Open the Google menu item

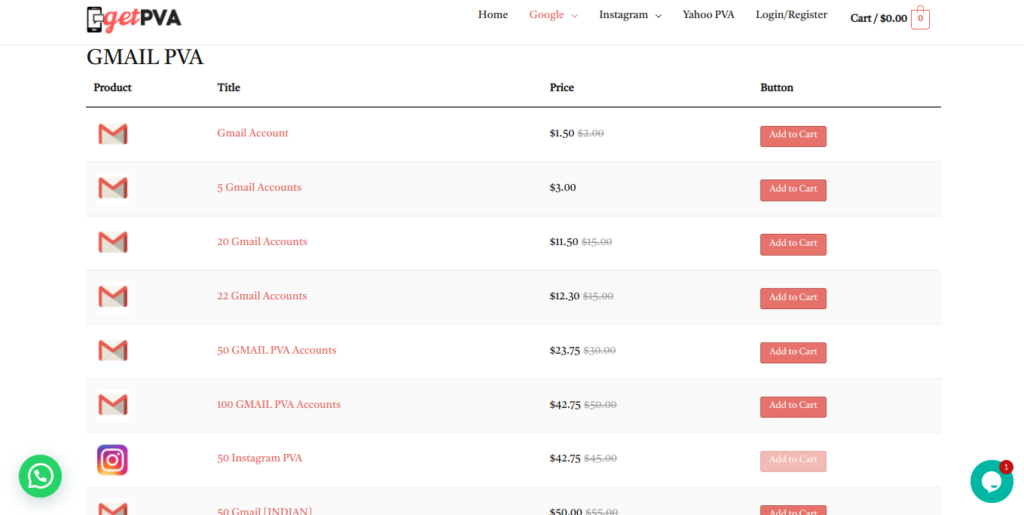click(x=547, y=14)
